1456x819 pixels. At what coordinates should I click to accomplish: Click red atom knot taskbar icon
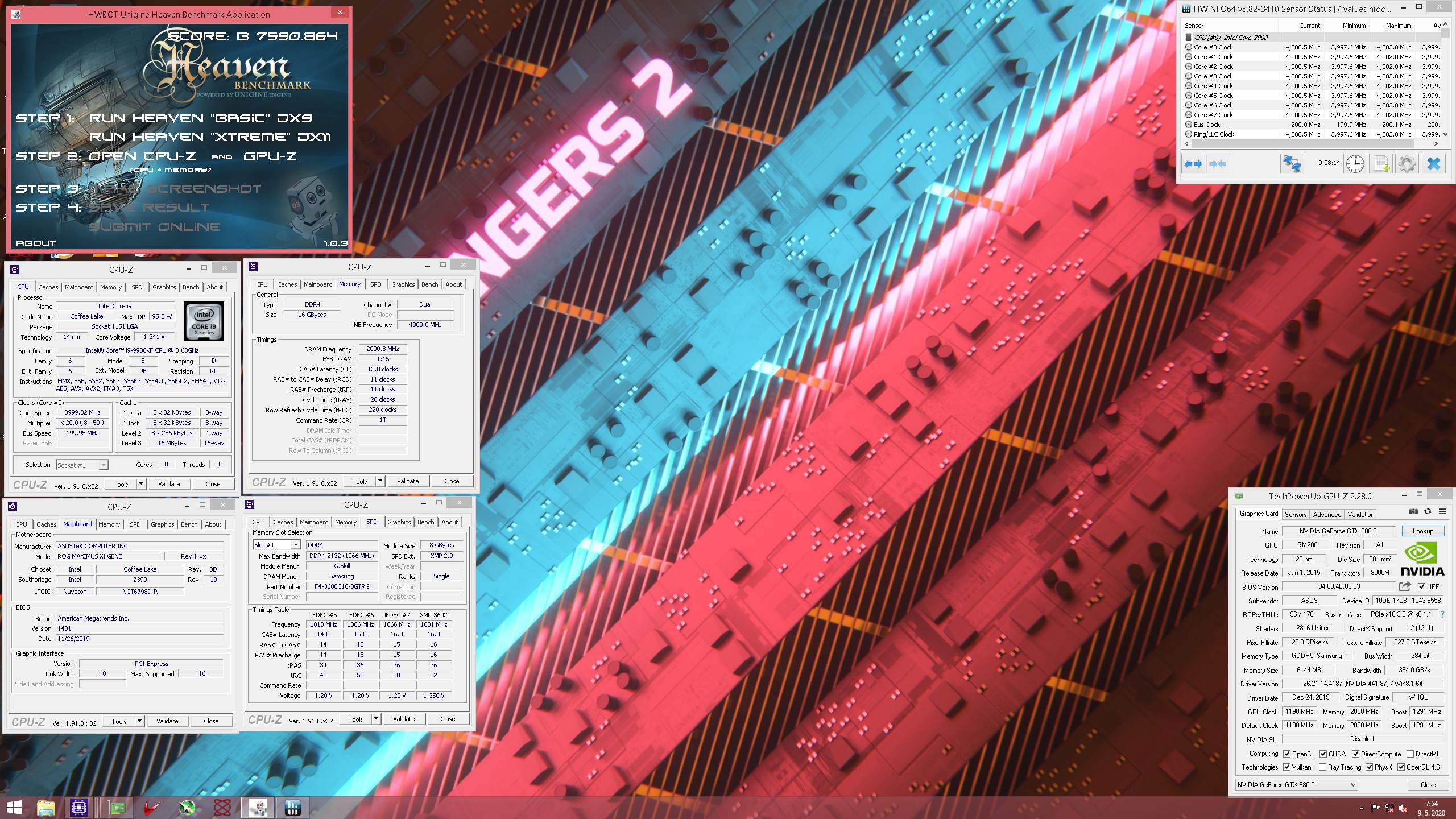click(222, 808)
